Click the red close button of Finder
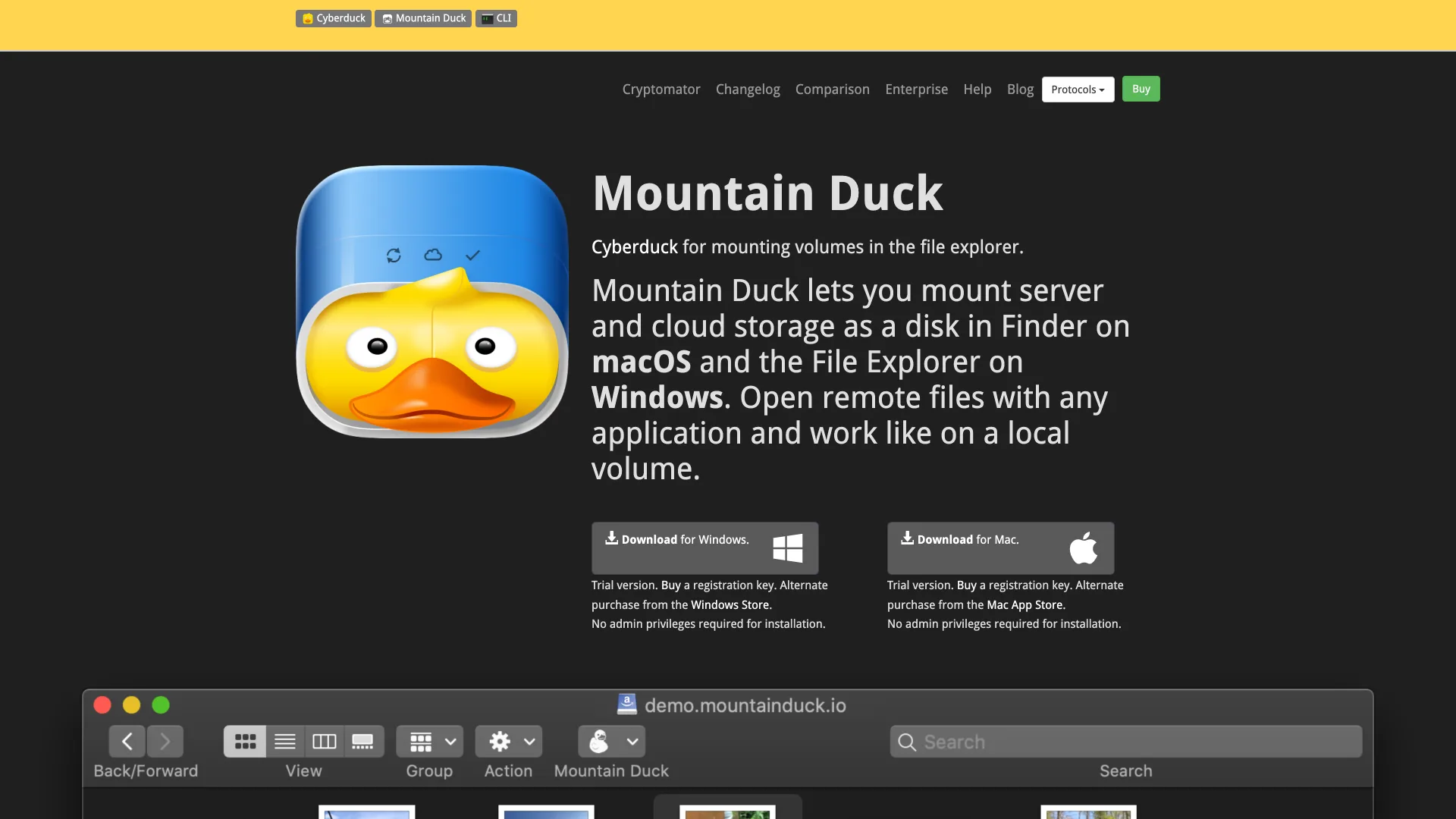Screen dimensions: 1456x819 click(x=102, y=705)
